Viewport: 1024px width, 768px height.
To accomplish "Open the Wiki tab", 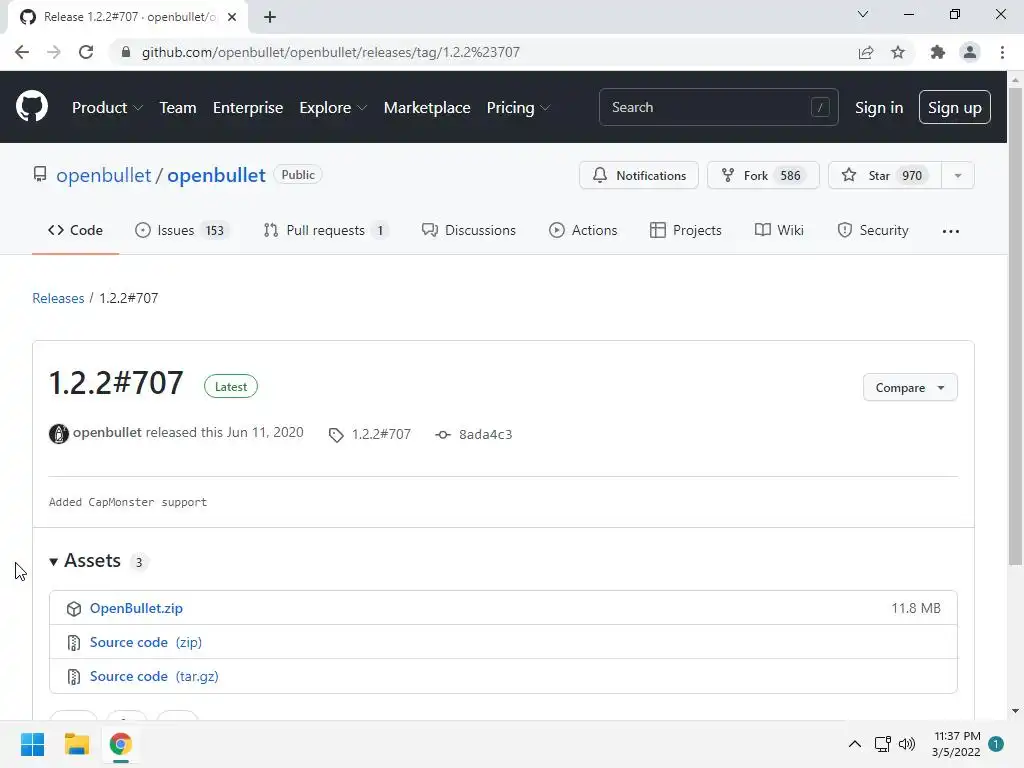I will (x=779, y=230).
